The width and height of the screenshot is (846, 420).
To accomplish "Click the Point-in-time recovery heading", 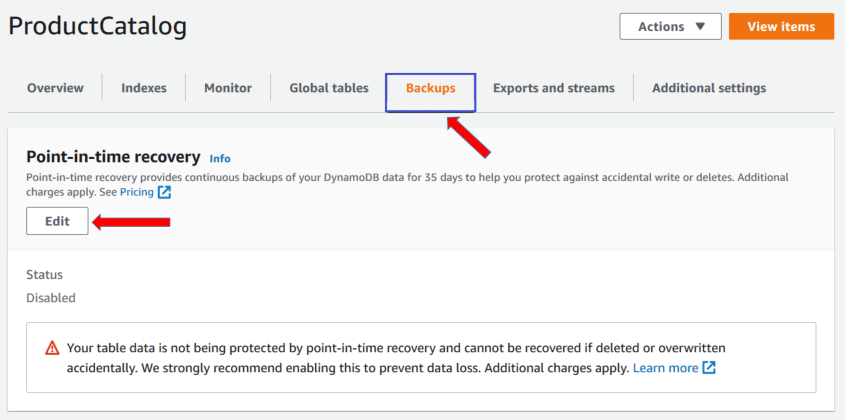I will (113, 157).
